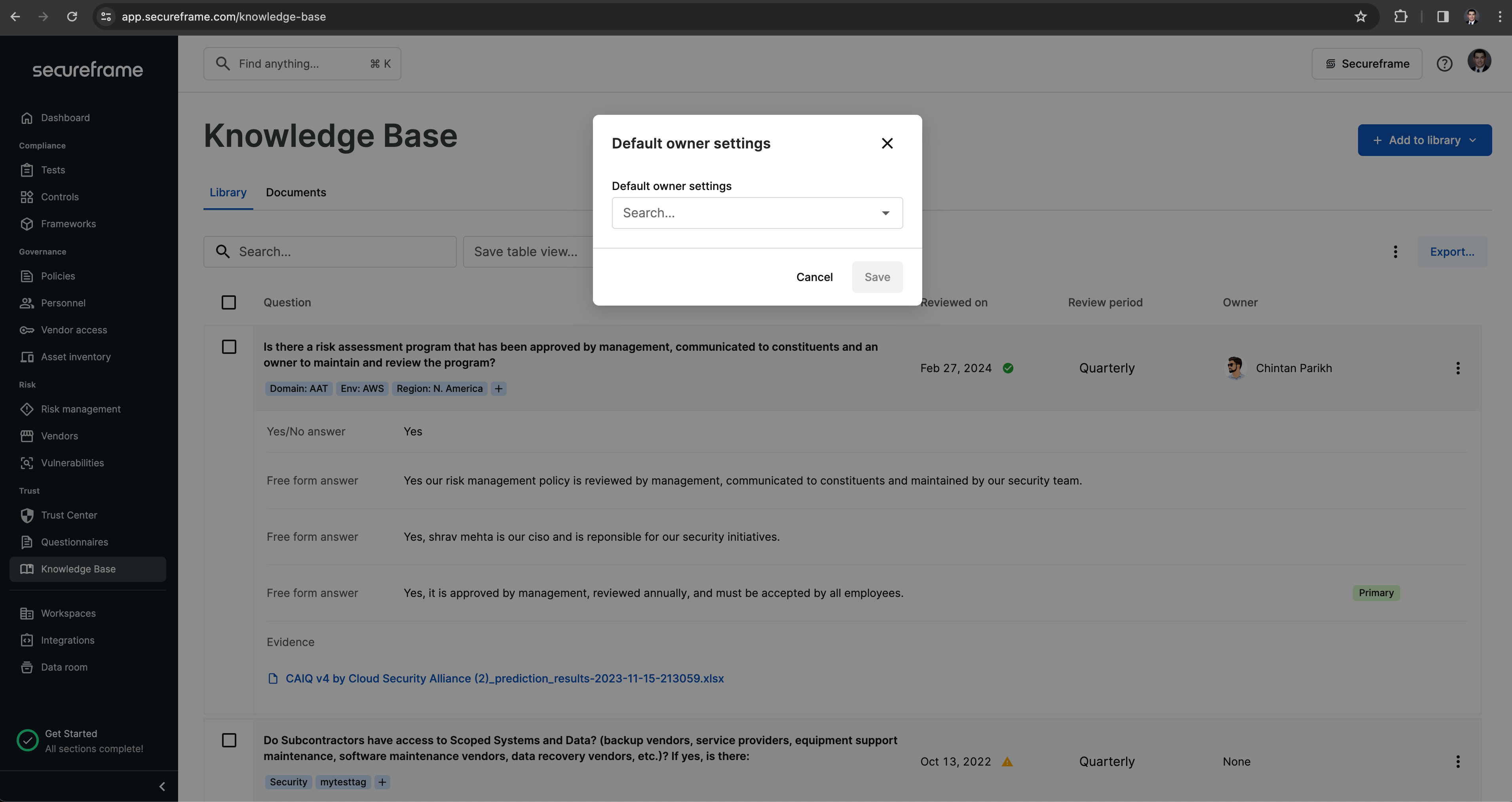Open the browser extensions puzzle icon
1512x802 pixels.
pos(1400,17)
